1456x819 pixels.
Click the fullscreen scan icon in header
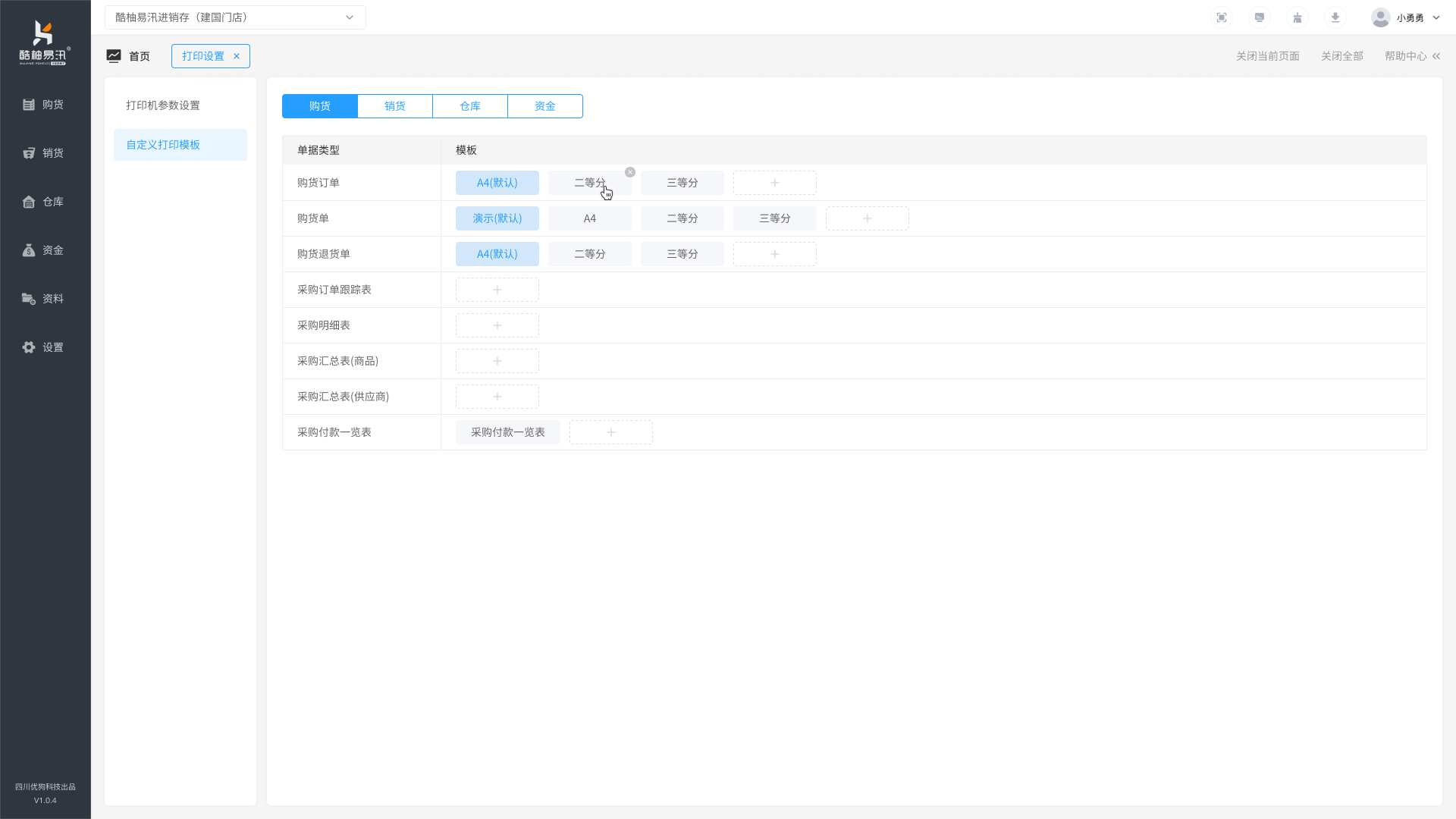tap(1222, 17)
